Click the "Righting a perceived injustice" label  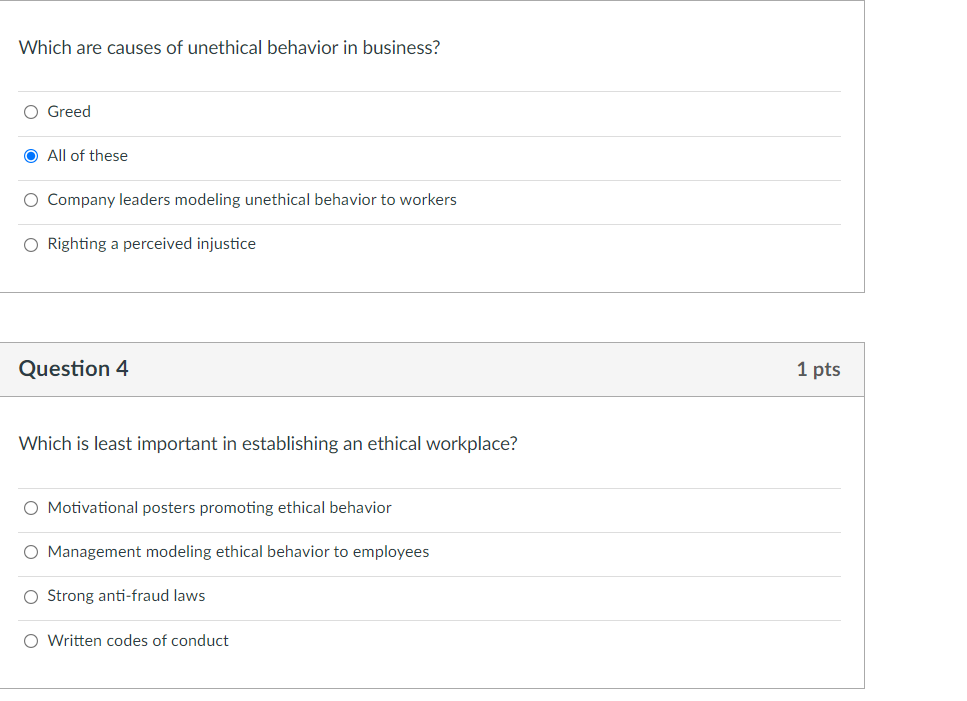point(151,243)
